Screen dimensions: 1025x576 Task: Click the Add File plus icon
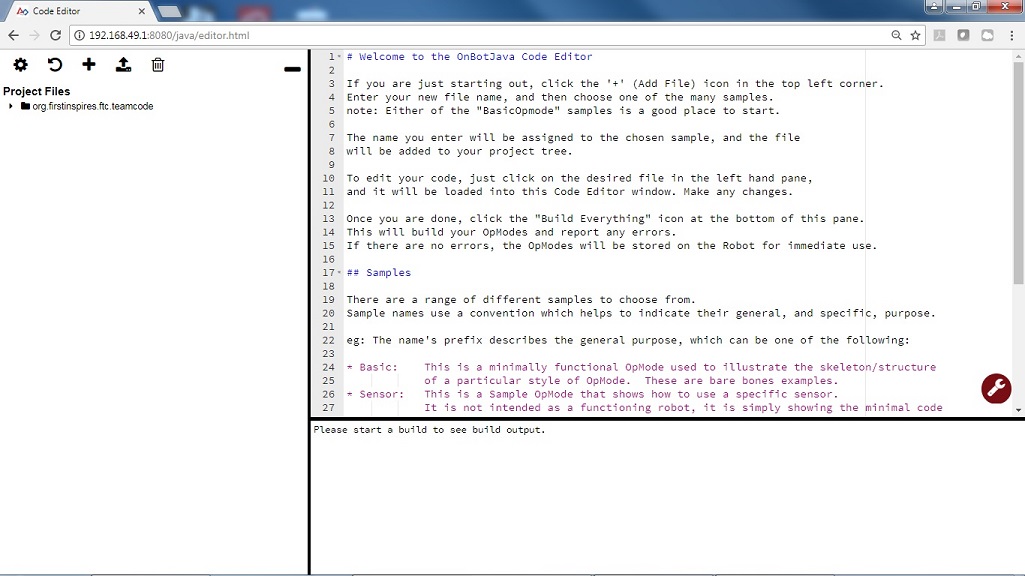coord(89,64)
